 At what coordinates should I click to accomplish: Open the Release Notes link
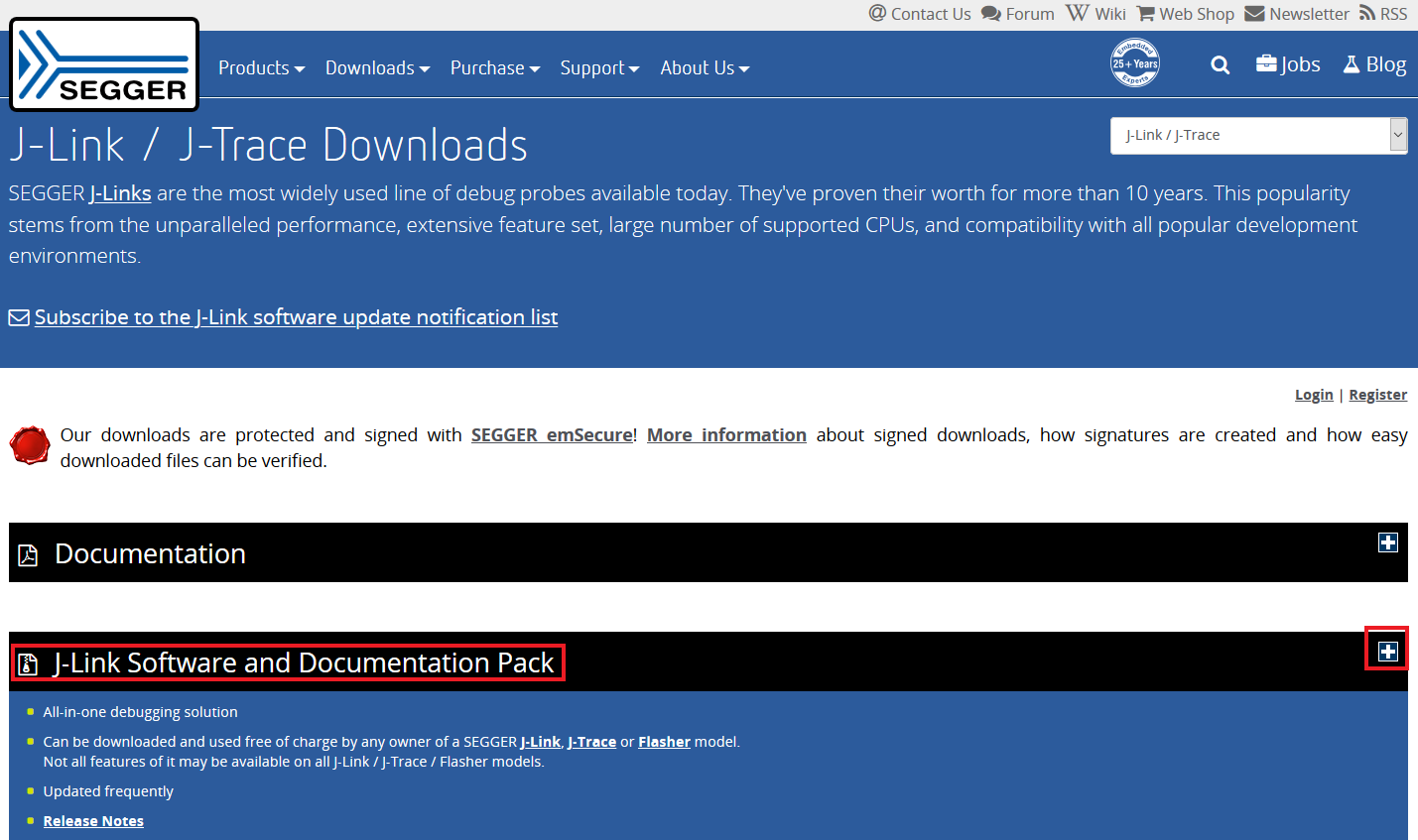pyautogui.click(x=93, y=821)
